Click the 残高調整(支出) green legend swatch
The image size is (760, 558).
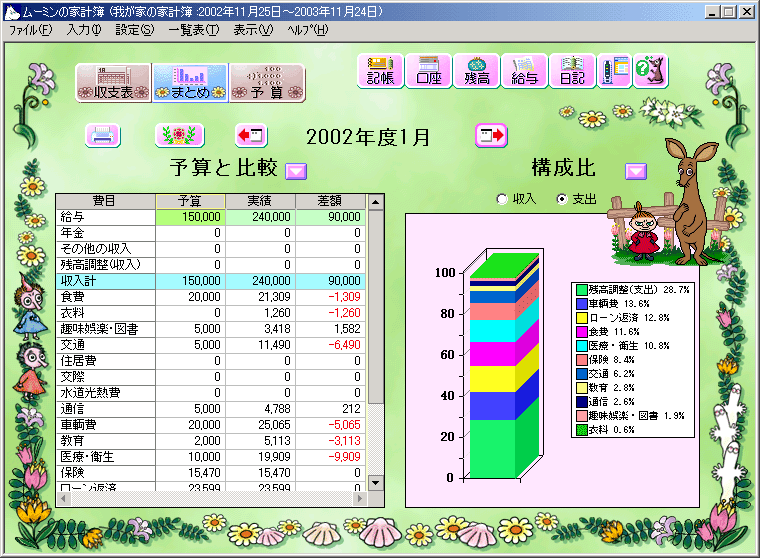582,289
